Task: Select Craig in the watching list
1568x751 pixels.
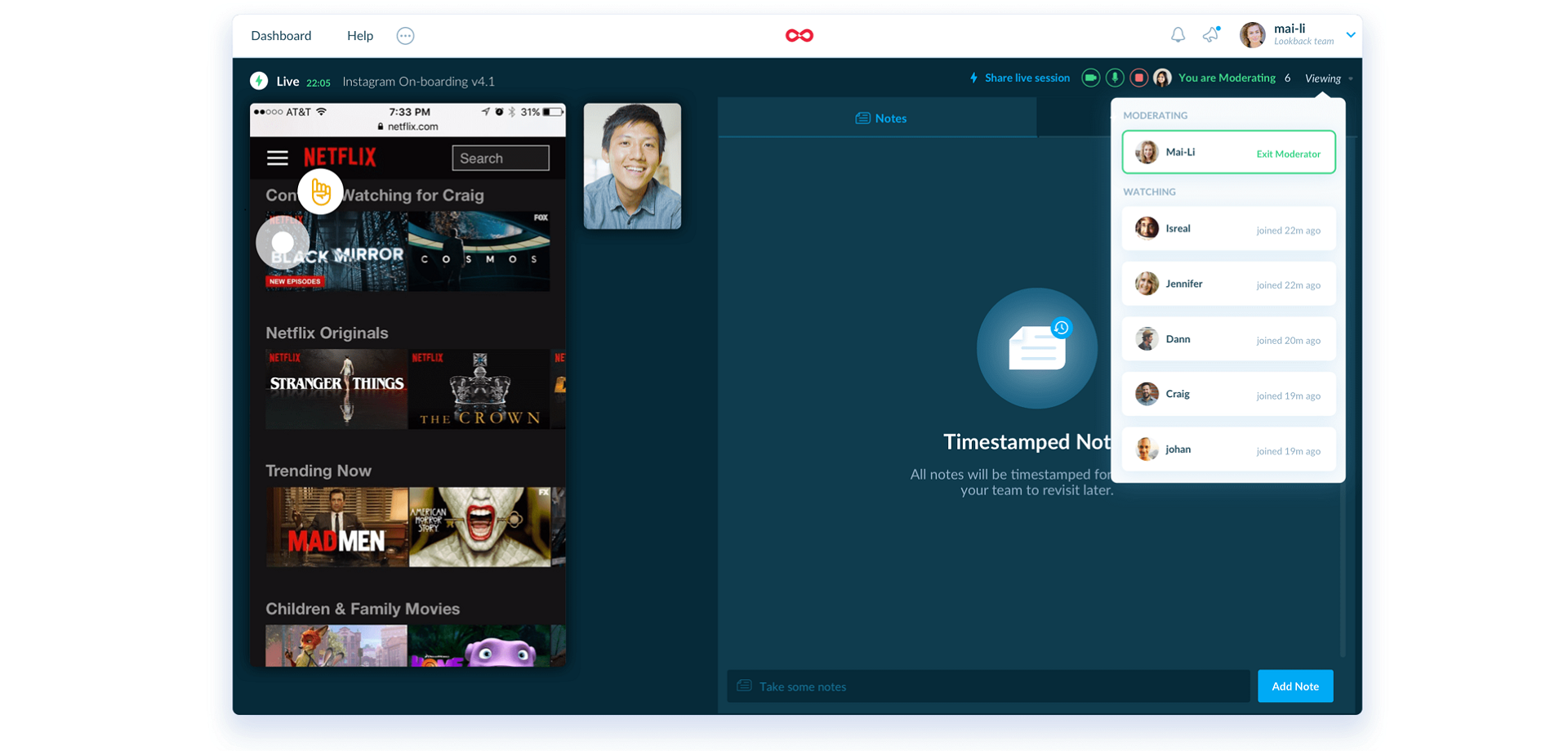Action: [x=1228, y=394]
